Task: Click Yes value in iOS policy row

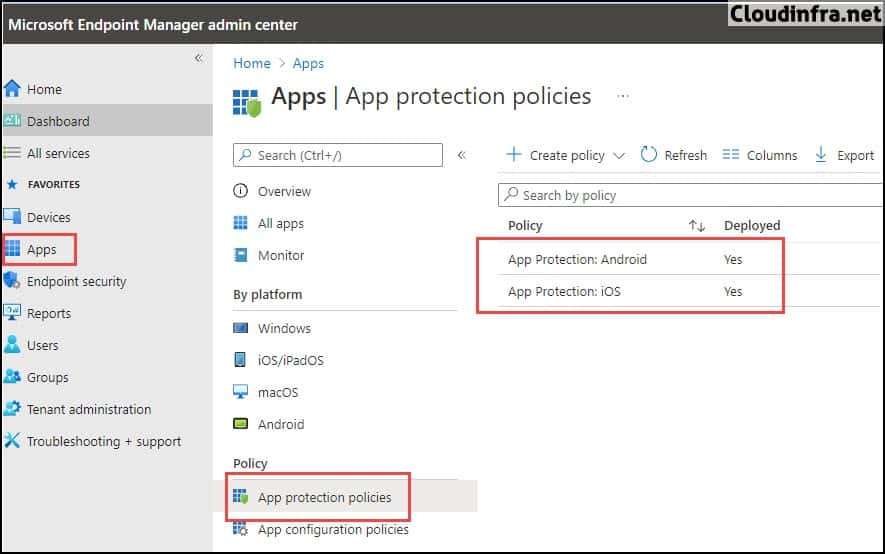Action: (x=733, y=292)
